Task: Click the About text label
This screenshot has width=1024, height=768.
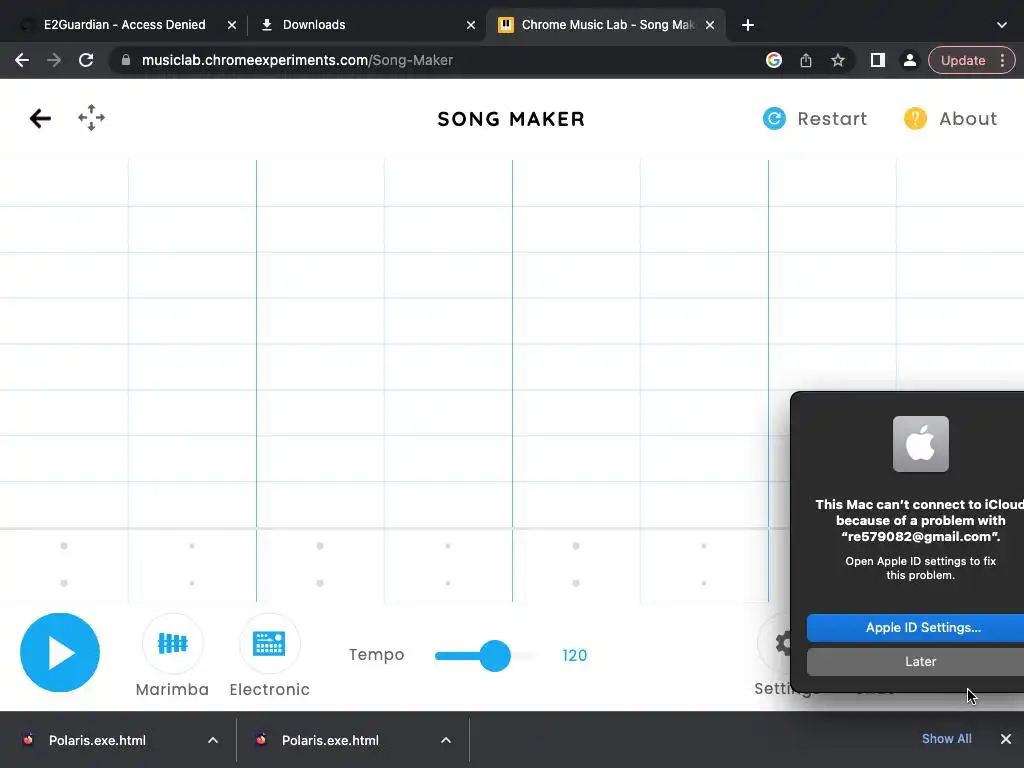Action: coord(968,119)
